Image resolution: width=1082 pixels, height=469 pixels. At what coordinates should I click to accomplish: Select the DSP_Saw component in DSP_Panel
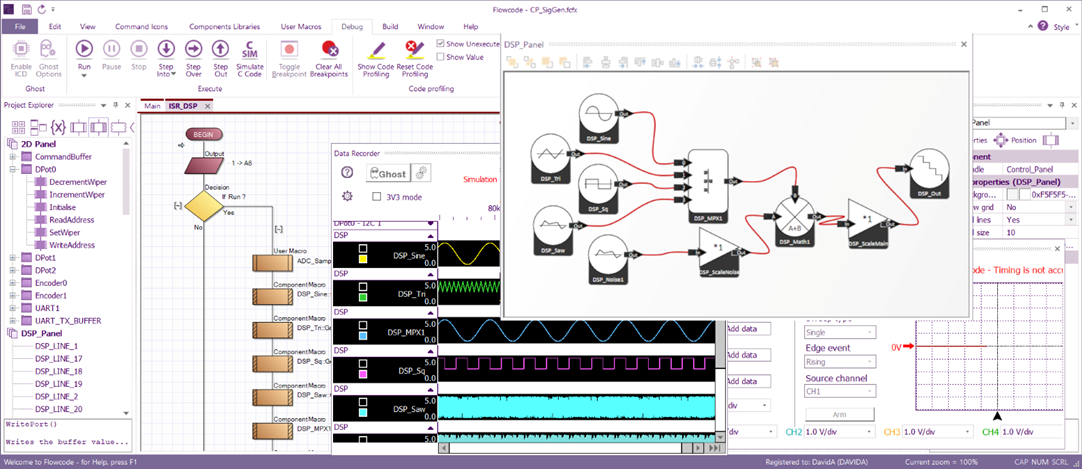[552, 230]
